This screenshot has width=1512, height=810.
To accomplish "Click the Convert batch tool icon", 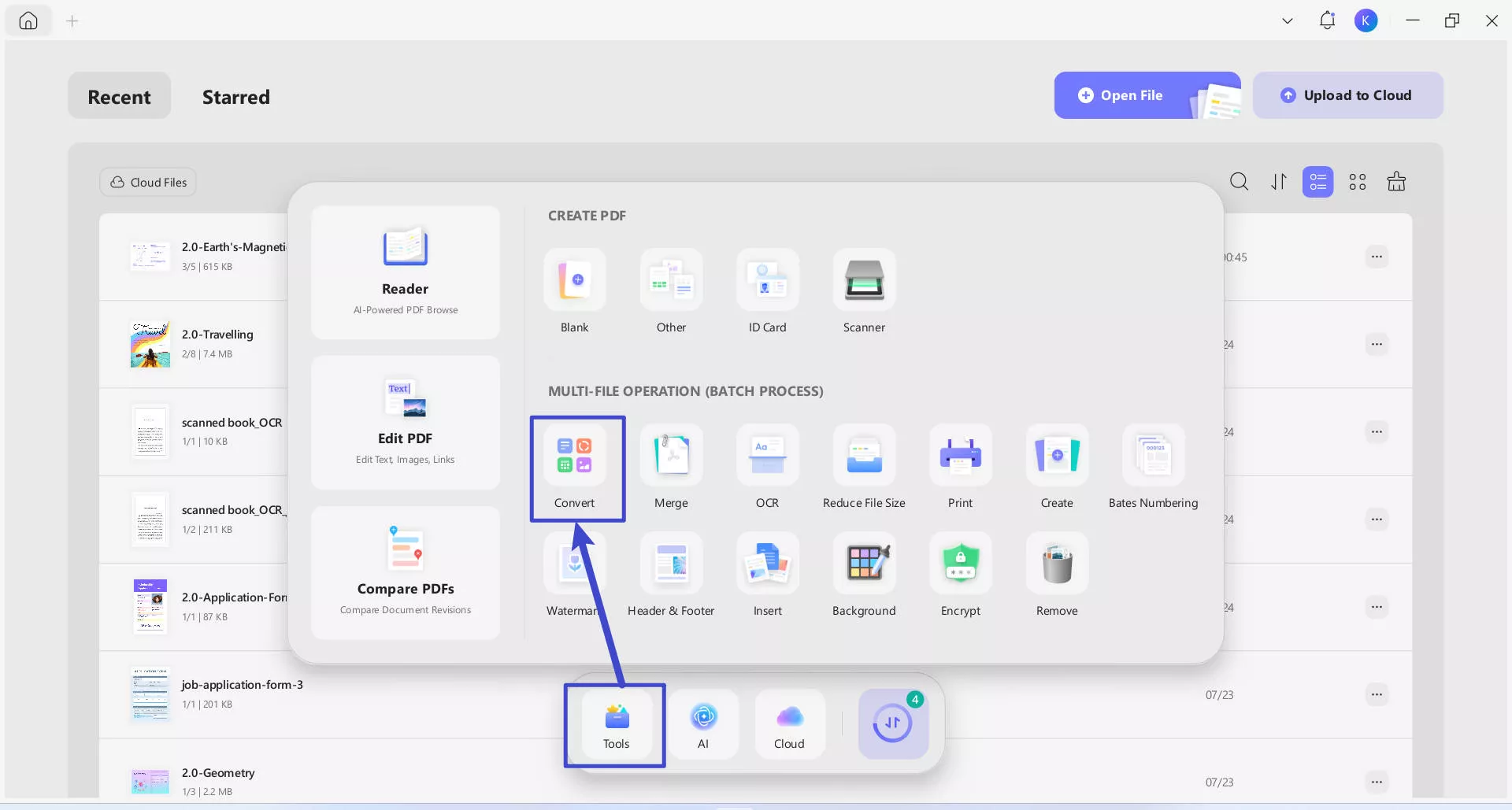I will [x=574, y=455].
